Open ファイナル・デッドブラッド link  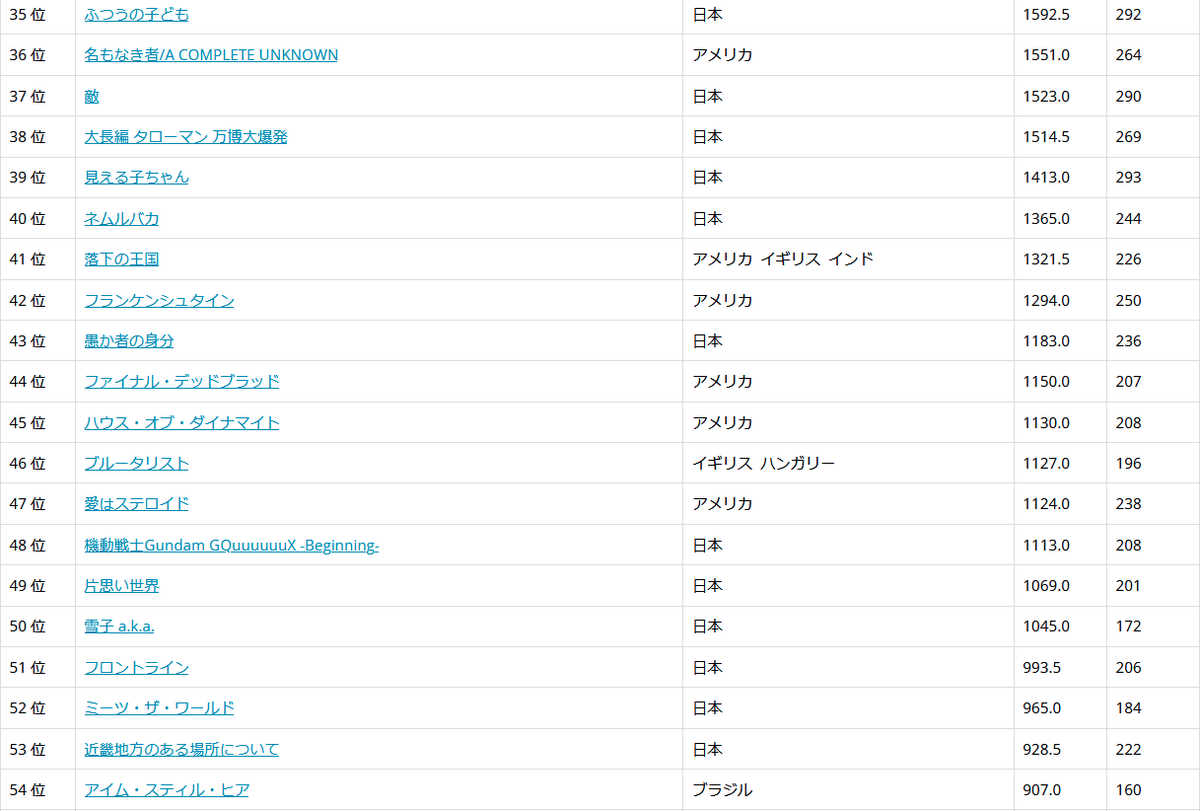[182, 381]
